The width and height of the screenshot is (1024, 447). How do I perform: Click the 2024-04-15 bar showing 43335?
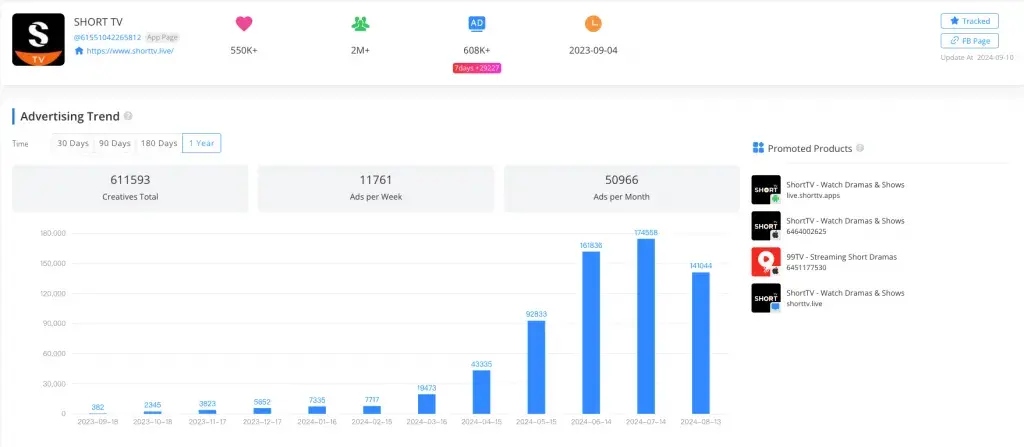tap(481, 392)
